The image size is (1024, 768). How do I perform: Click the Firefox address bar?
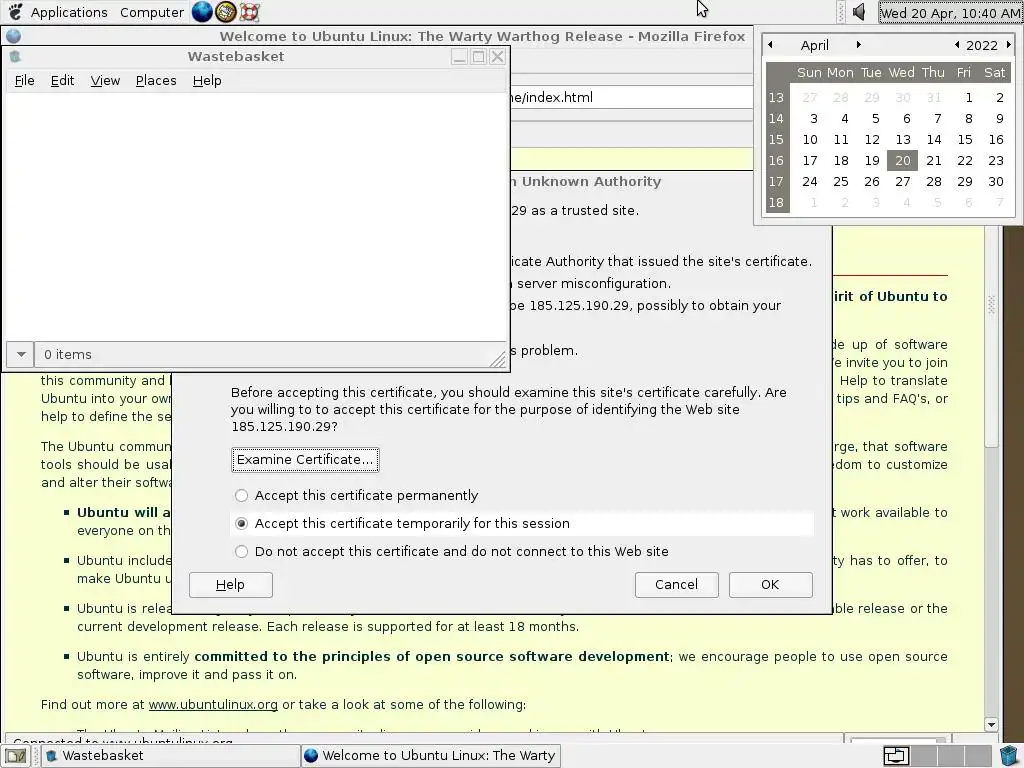tap(632, 97)
